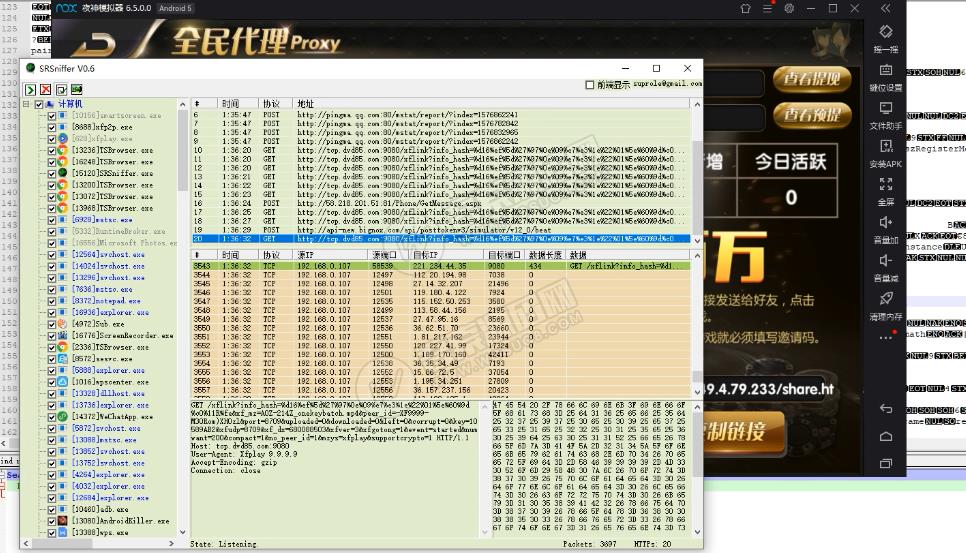Uncheck [10460]adb.exe checkbox
Image resolution: width=966 pixels, height=553 pixels.
coord(52,509)
